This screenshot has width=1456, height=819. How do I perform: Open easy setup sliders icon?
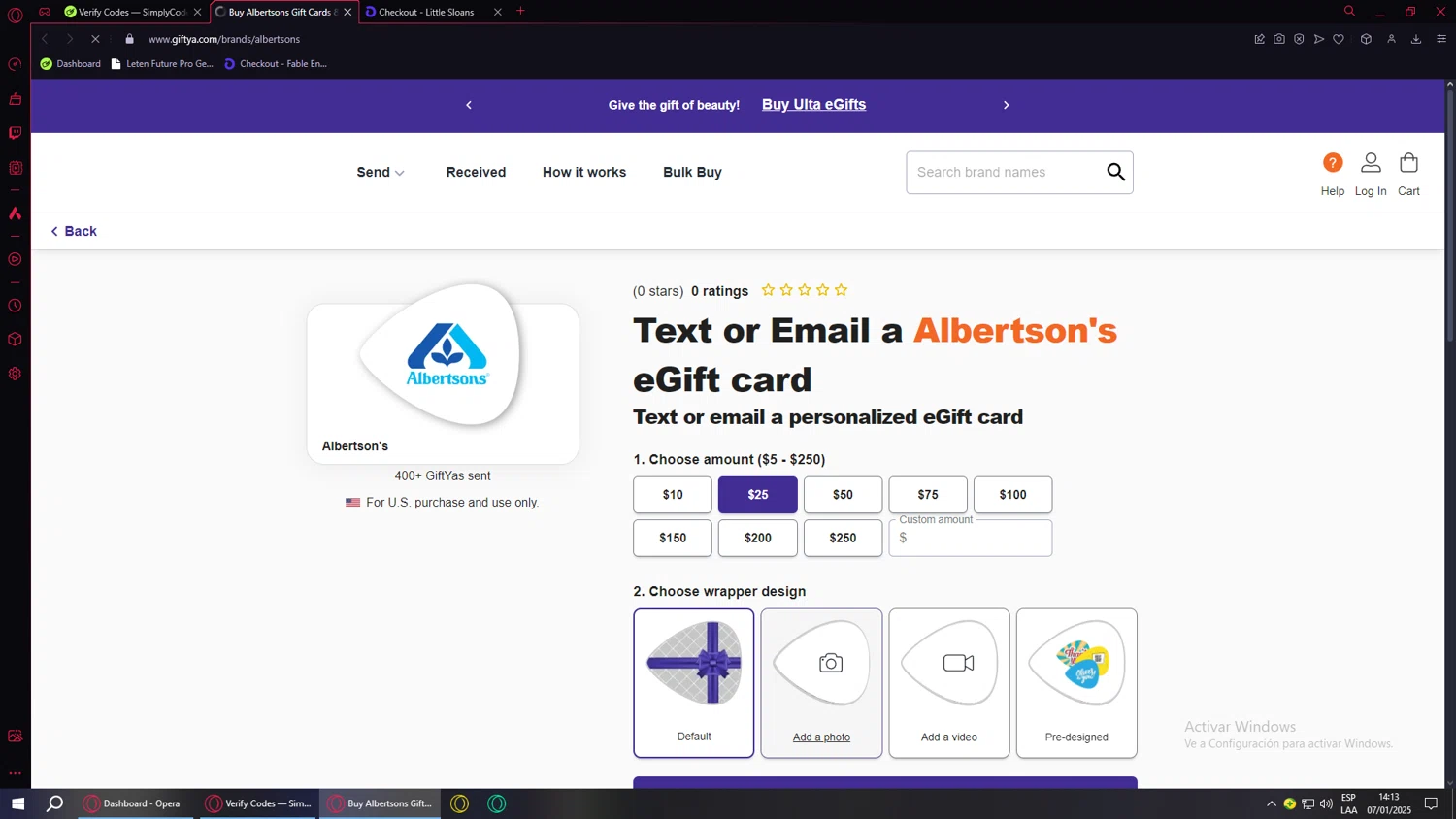point(1441,39)
